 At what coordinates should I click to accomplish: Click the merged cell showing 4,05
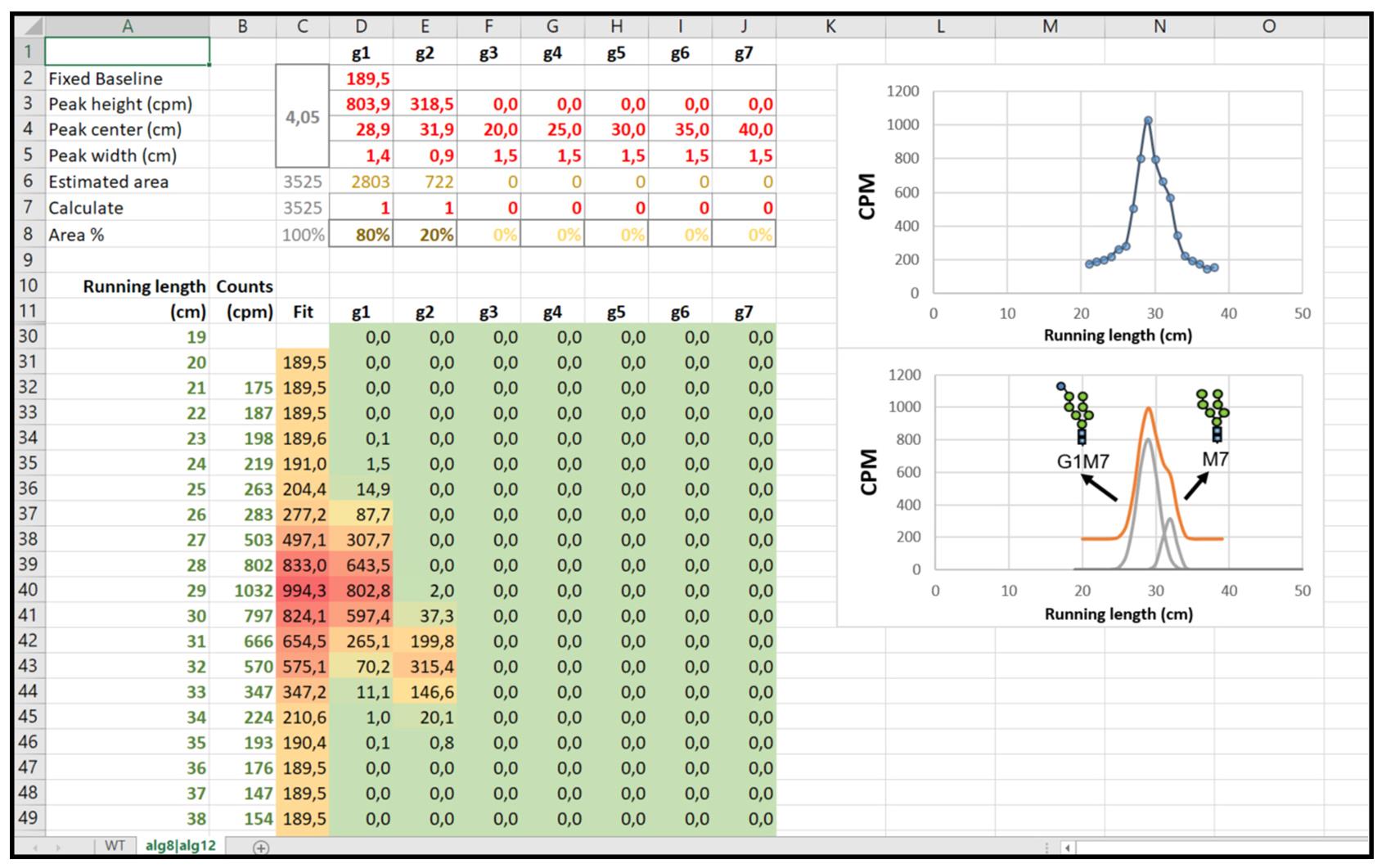(x=303, y=117)
